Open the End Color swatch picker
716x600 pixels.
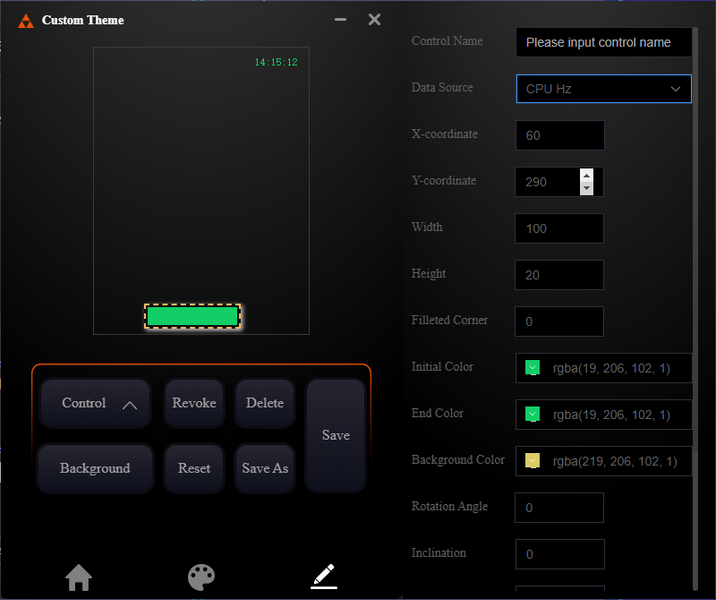(x=532, y=414)
